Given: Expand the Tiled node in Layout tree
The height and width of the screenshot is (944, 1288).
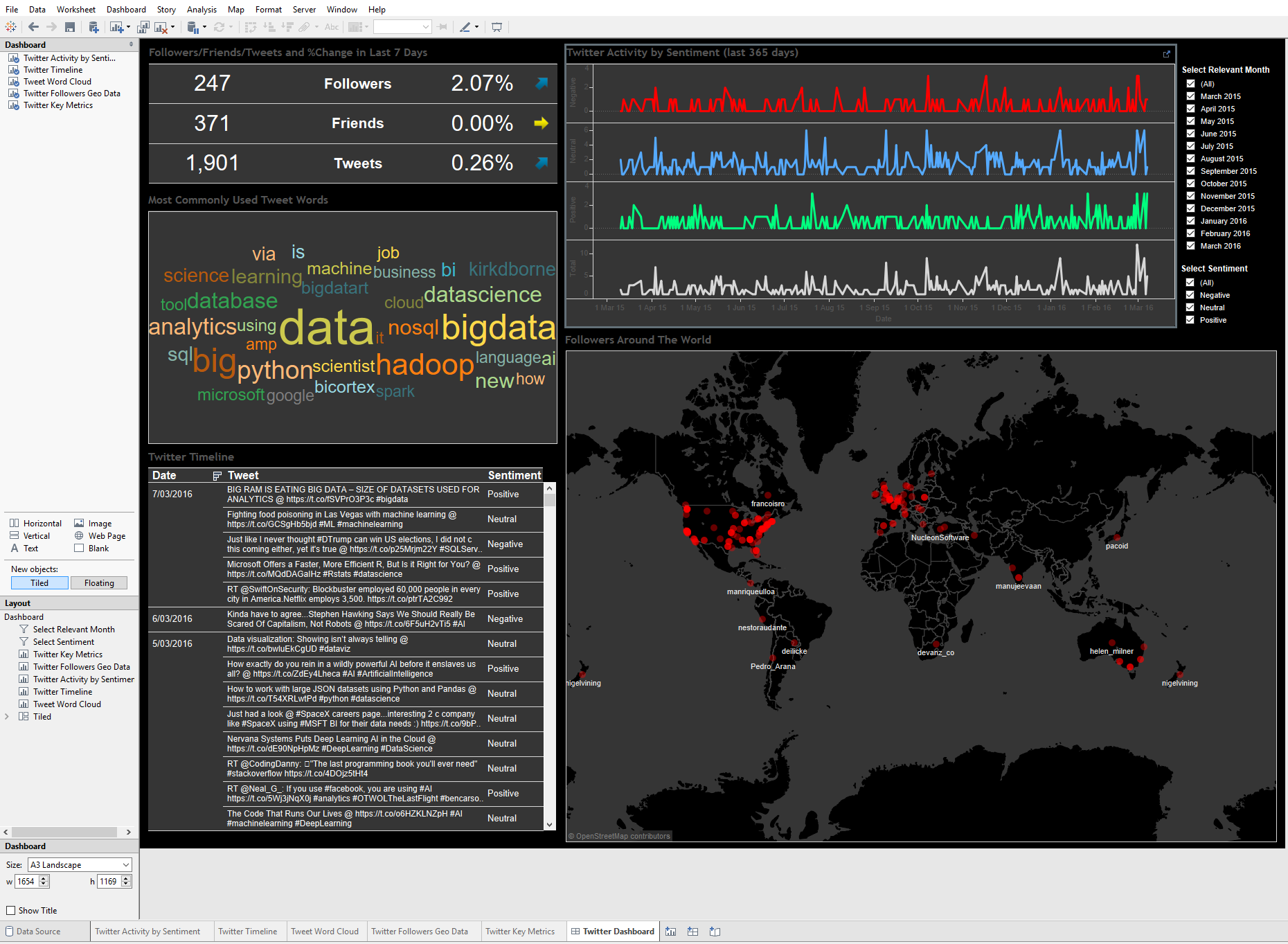Looking at the screenshot, I should (x=7, y=717).
